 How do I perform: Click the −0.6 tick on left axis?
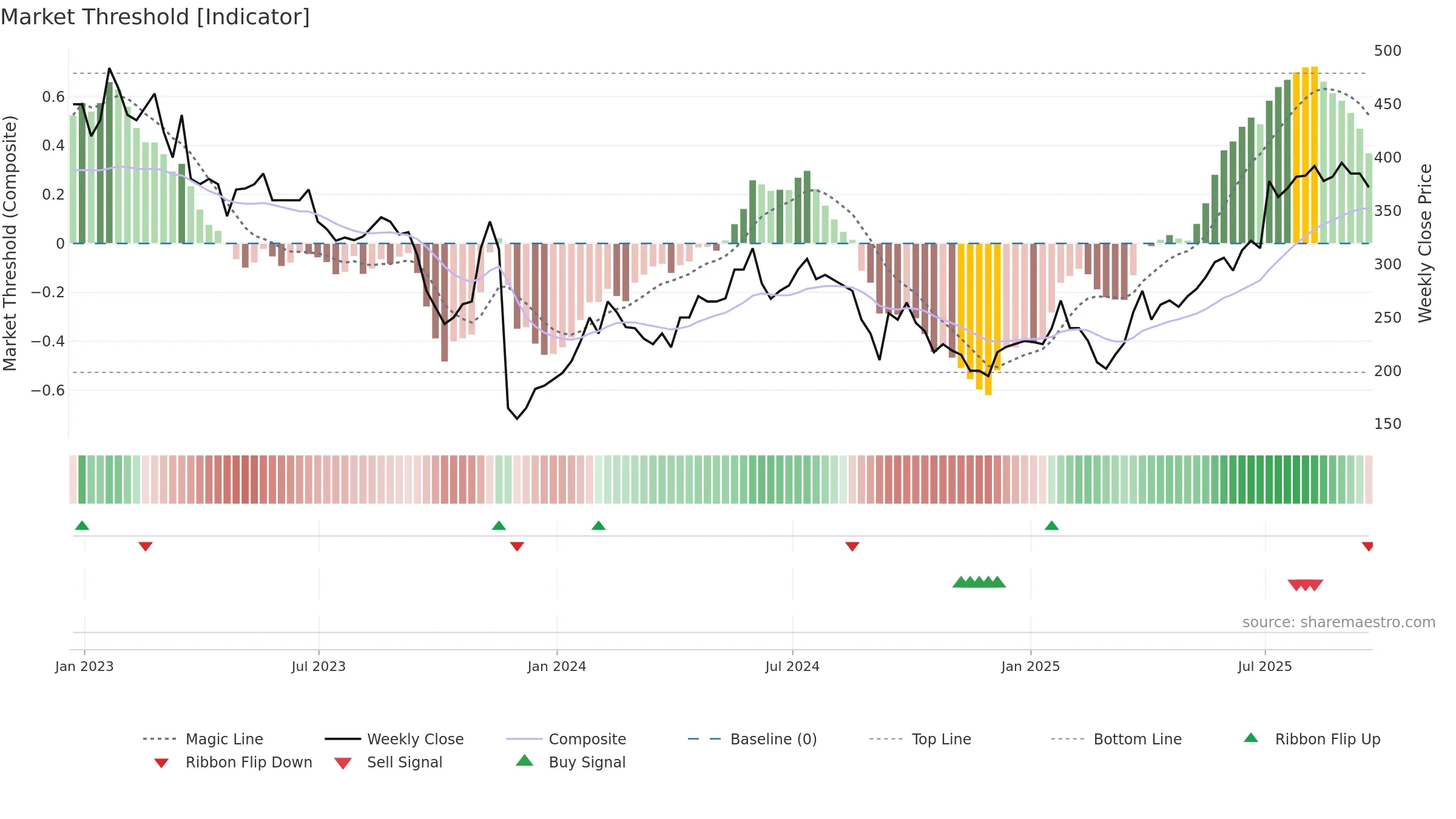47,390
